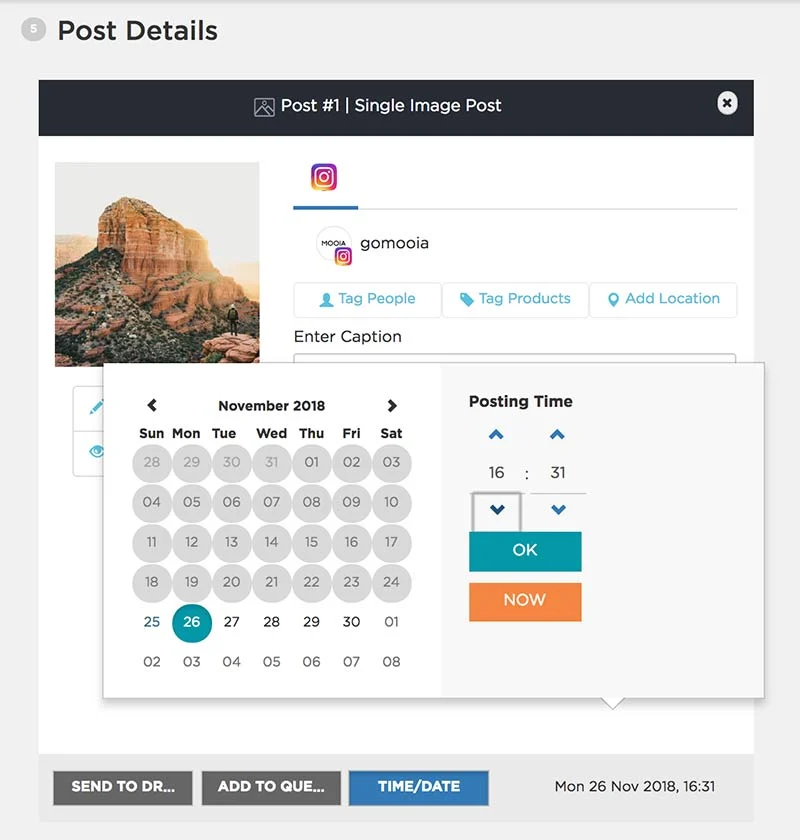This screenshot has width=800, height=840.
Task: Click the red rock post thumbnail
Action: pos(157,263)
